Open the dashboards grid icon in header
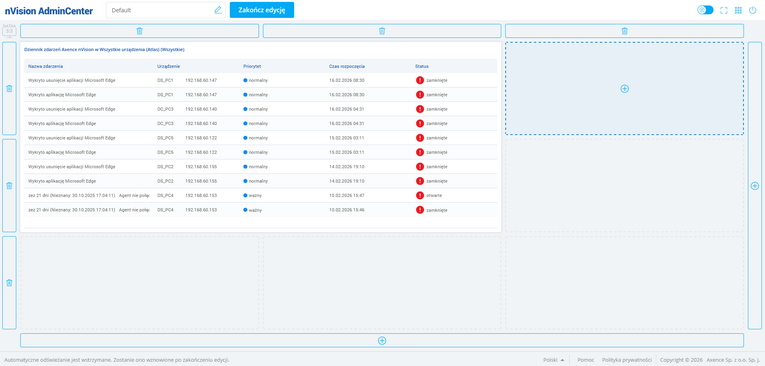Viewport: 765px width, 366px height. tap(738, 10)
